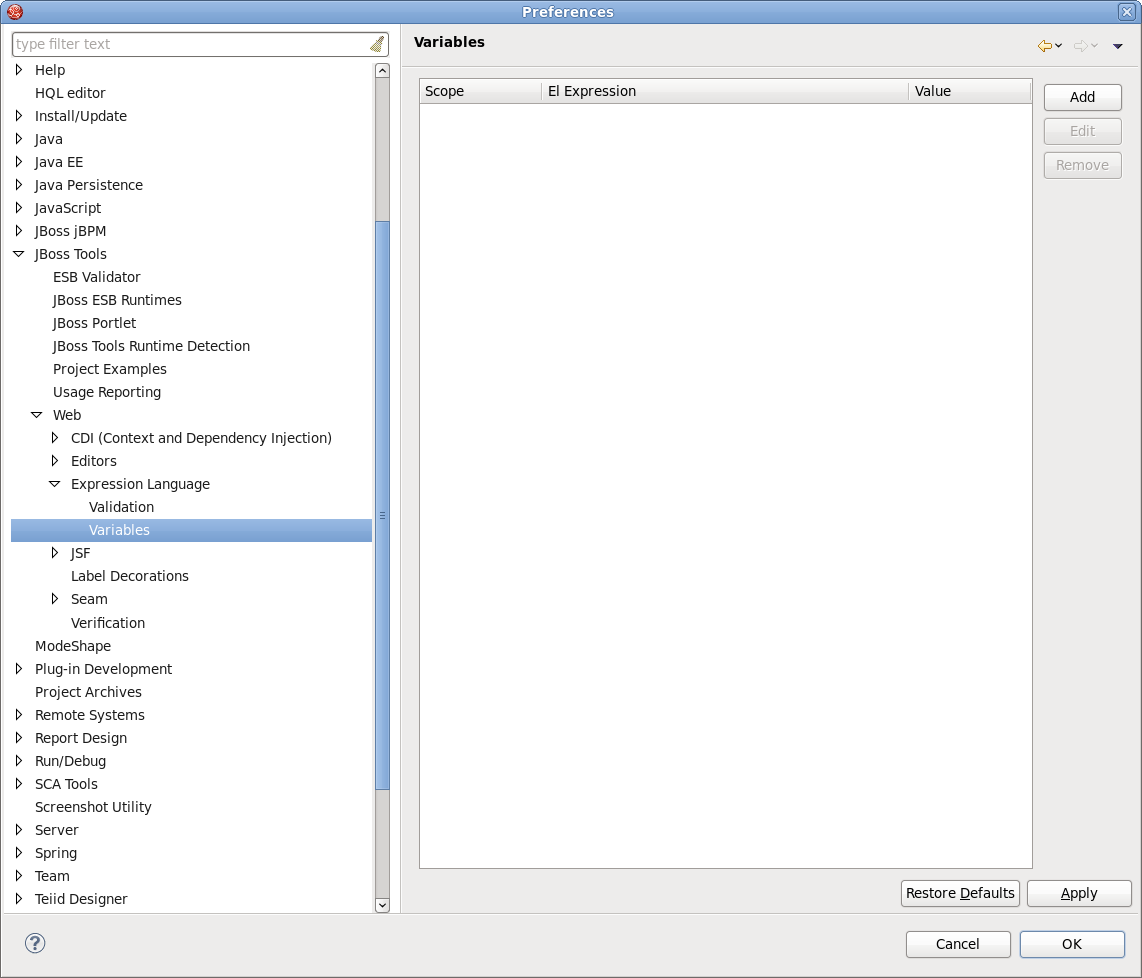Click the Add variable button
The image size is (1142, 978).
tap(1082, 97)
